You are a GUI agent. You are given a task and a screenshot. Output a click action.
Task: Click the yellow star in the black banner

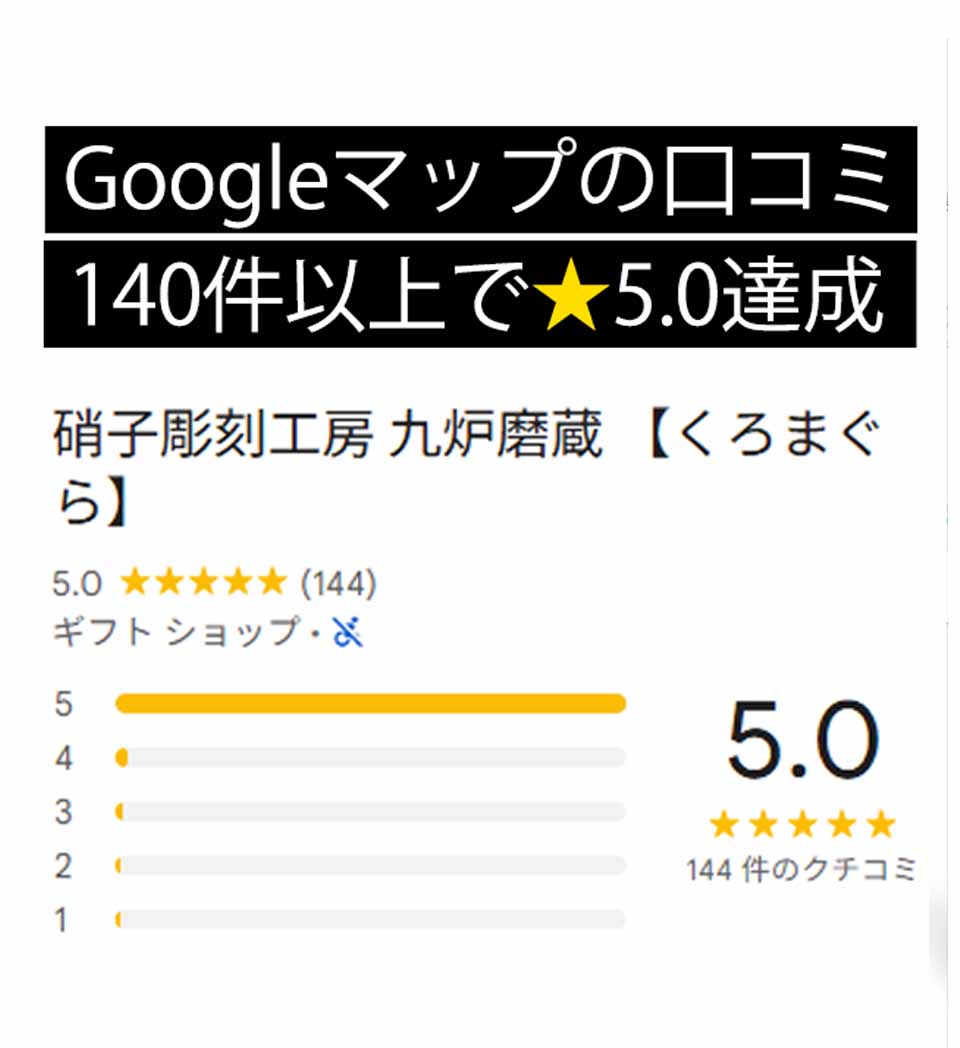571,297
